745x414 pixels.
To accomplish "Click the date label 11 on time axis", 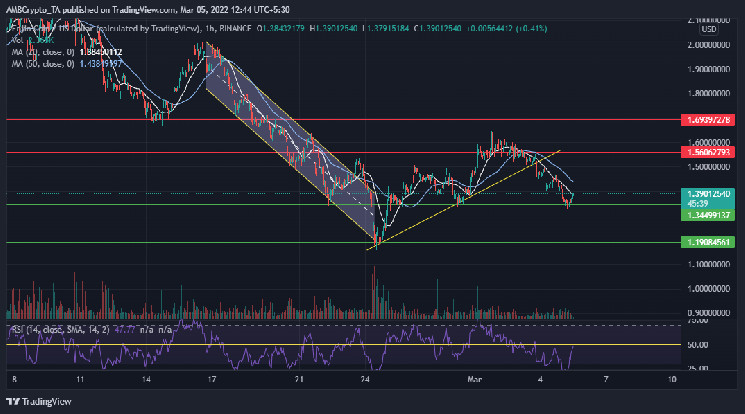I will pos(80,379).
